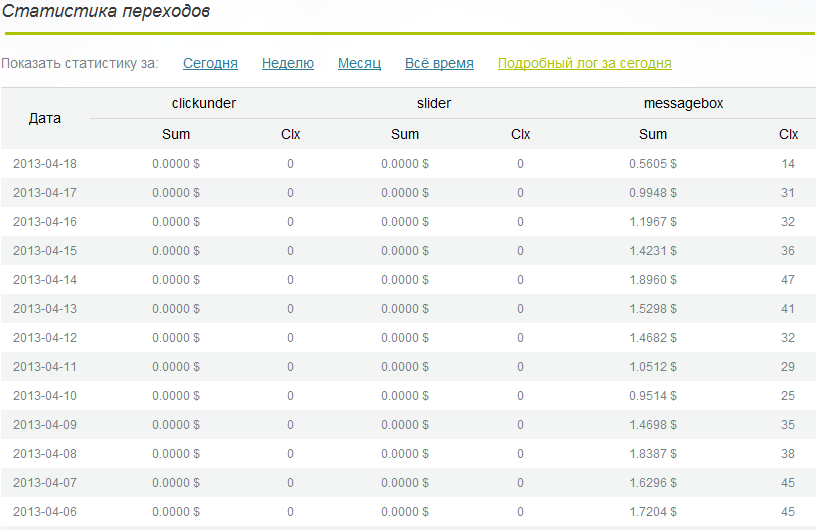Viewport: 816px width, 530px height.
Task: Click the 'Дата' column header
Action: (45, 118)
